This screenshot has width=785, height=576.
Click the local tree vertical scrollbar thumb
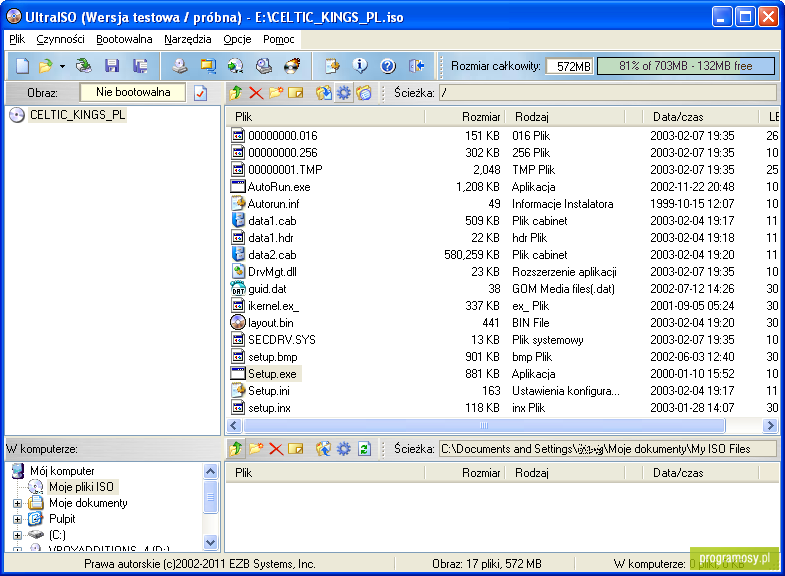pos(211,497)
